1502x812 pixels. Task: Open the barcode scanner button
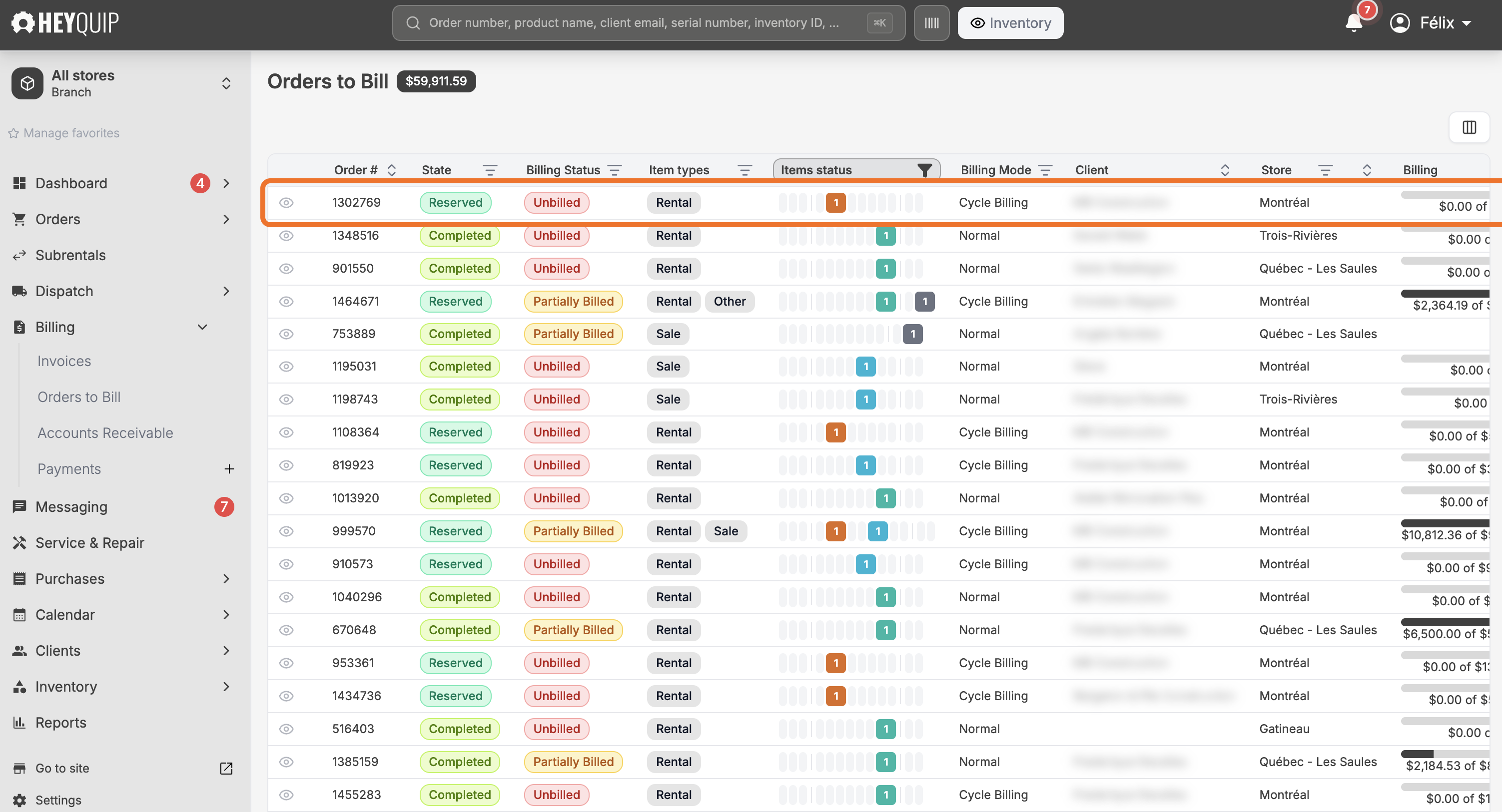tap(931, 23)
